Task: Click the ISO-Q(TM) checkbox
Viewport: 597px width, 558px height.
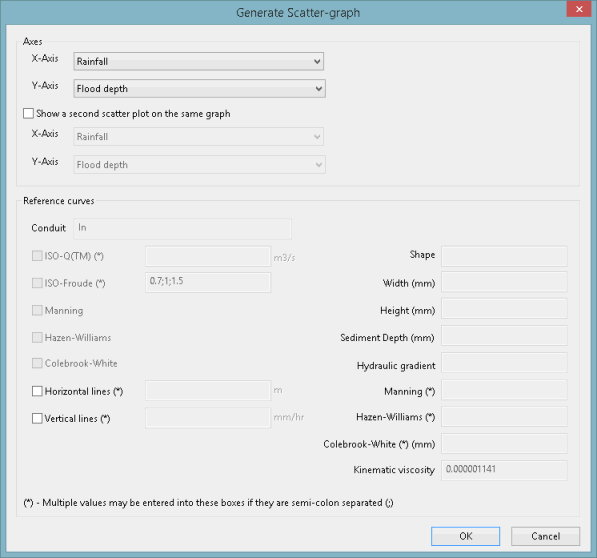Action: point(37,256)
